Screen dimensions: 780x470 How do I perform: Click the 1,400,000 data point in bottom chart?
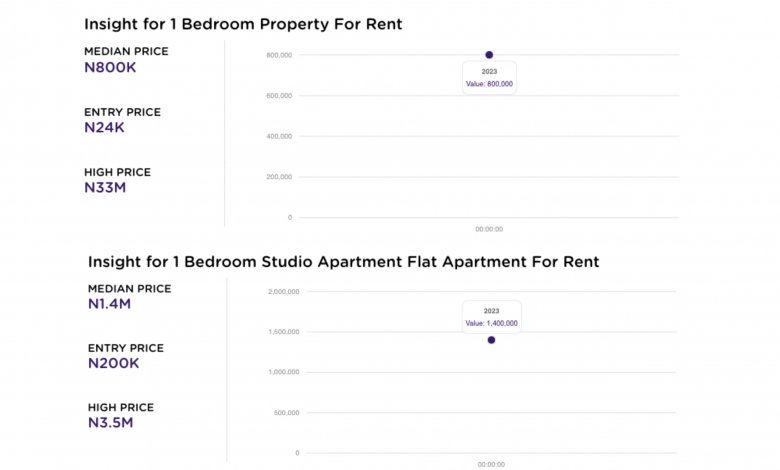pyautogui.click(x=491, y=340)
